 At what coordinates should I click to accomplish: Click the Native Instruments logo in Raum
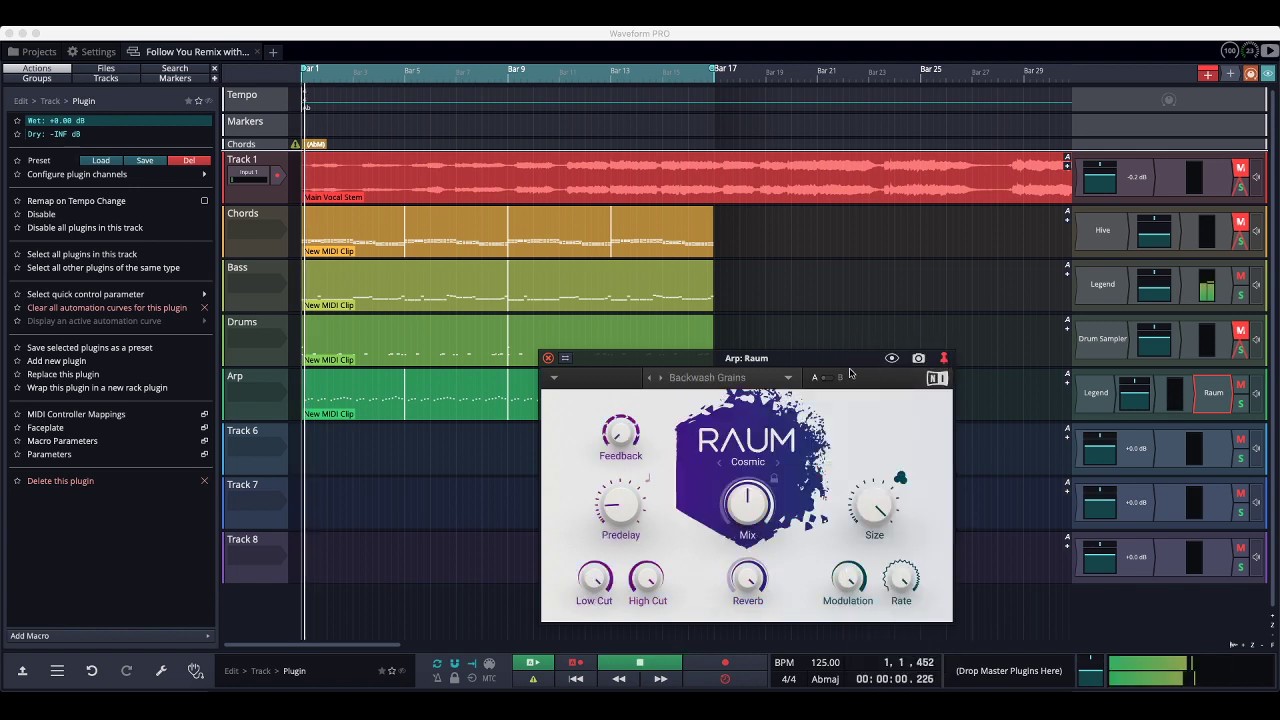[x=937, y=378]
